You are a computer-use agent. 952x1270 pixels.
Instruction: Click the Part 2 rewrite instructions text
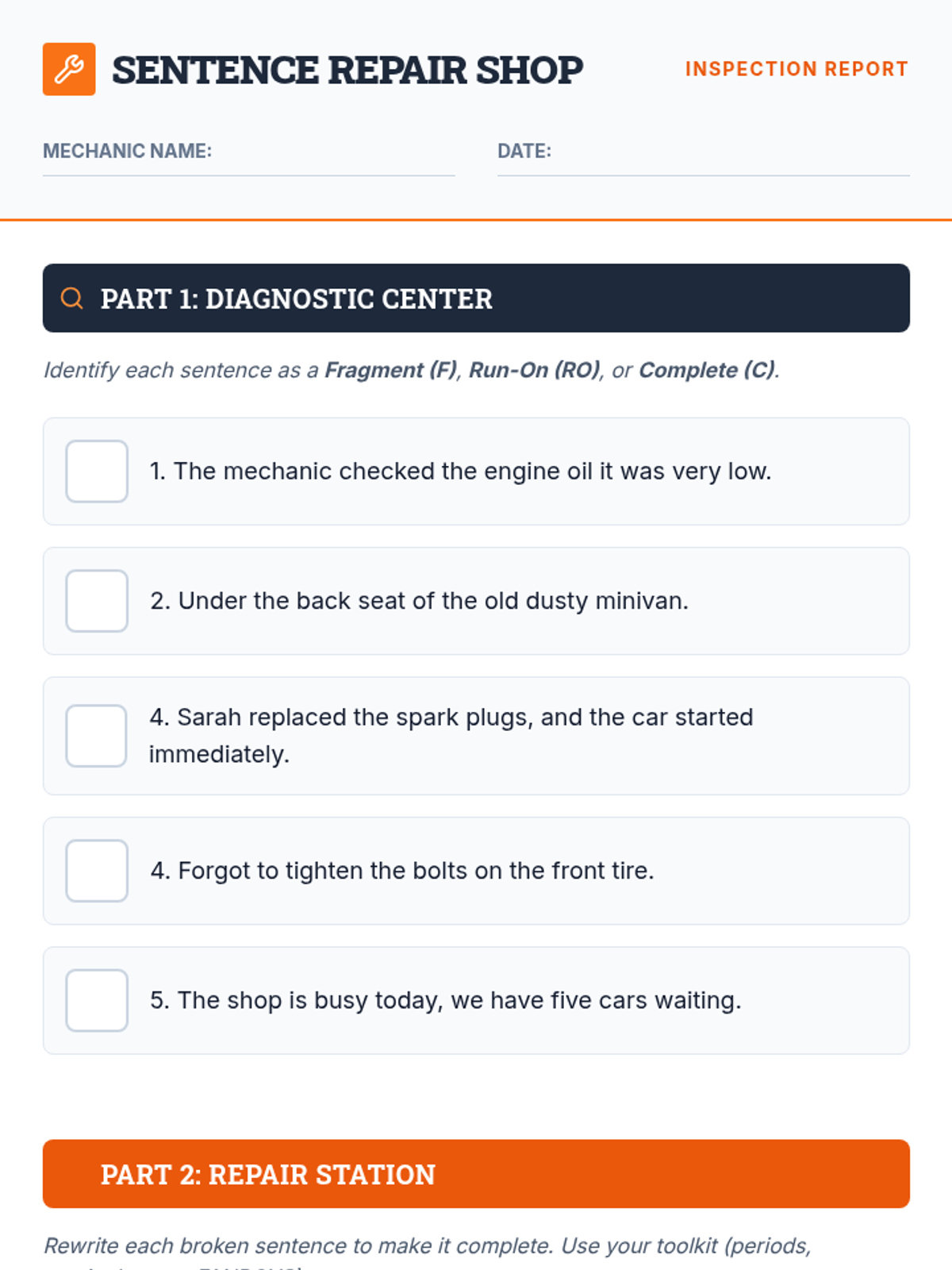pos(427,1246)
